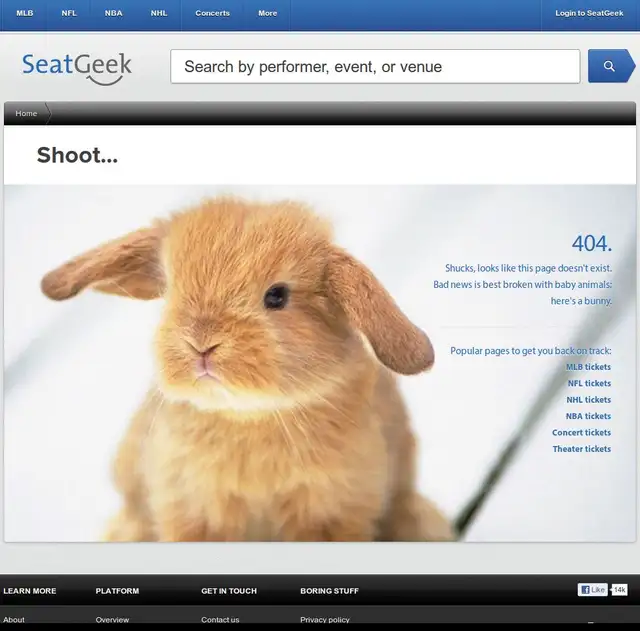640x631 pixels.
Task: Click the Privacy policy footer link
Action: coord(325,620)
